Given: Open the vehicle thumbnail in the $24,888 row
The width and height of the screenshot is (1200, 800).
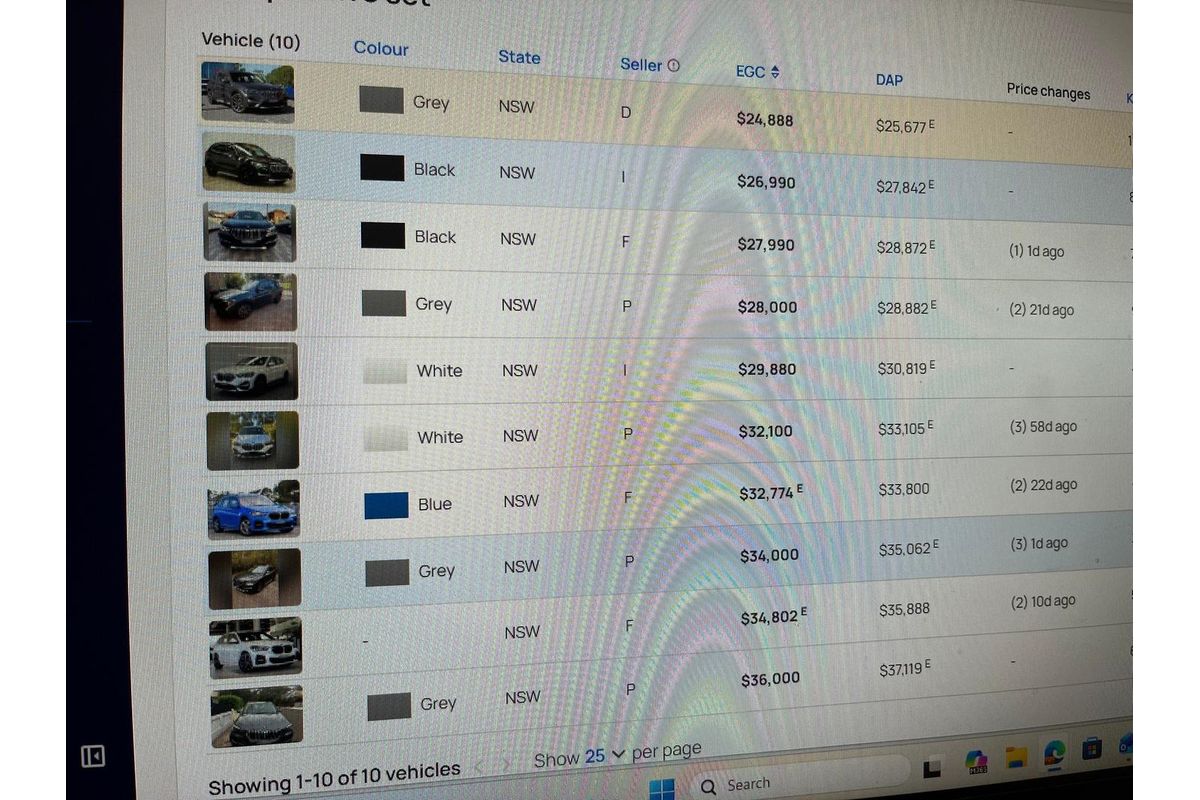Looking at the screenshot, I should point(247,91).
